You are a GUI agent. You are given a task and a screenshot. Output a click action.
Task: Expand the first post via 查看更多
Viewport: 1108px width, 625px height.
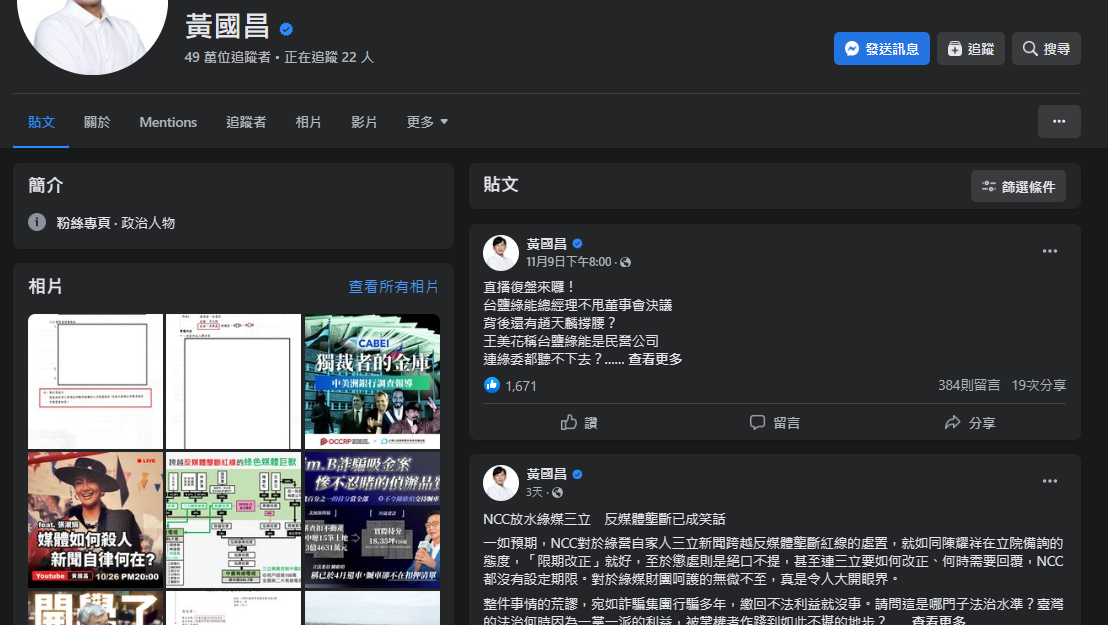655,359
